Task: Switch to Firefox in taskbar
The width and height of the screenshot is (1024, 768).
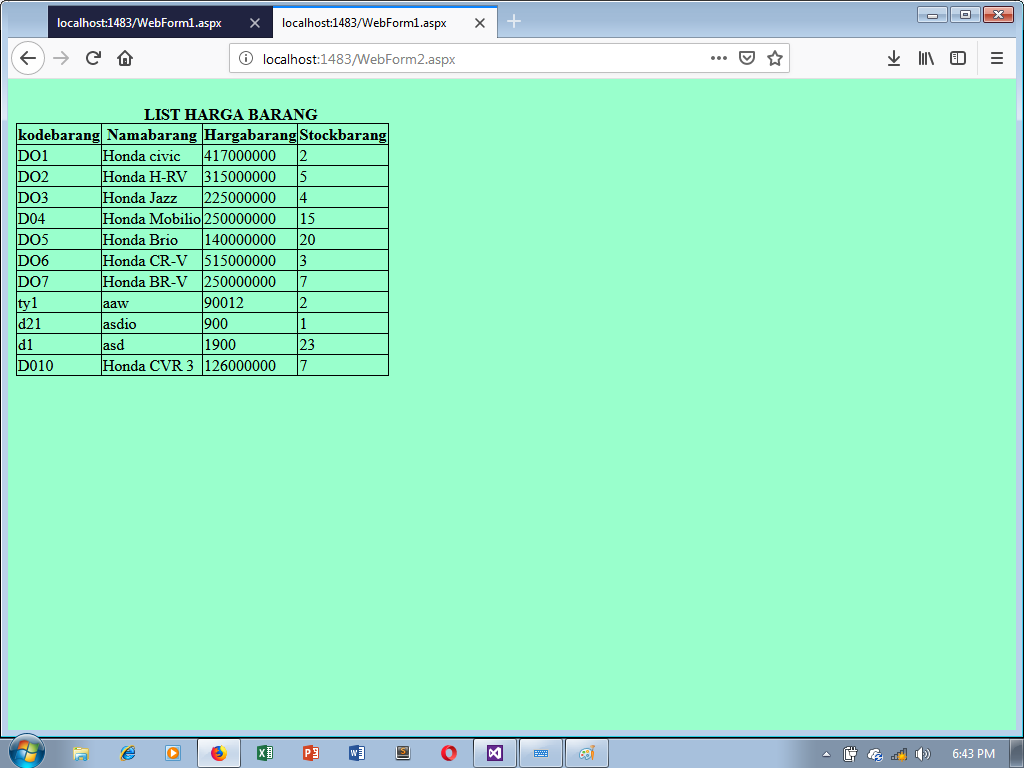Action: pos(219,753)
